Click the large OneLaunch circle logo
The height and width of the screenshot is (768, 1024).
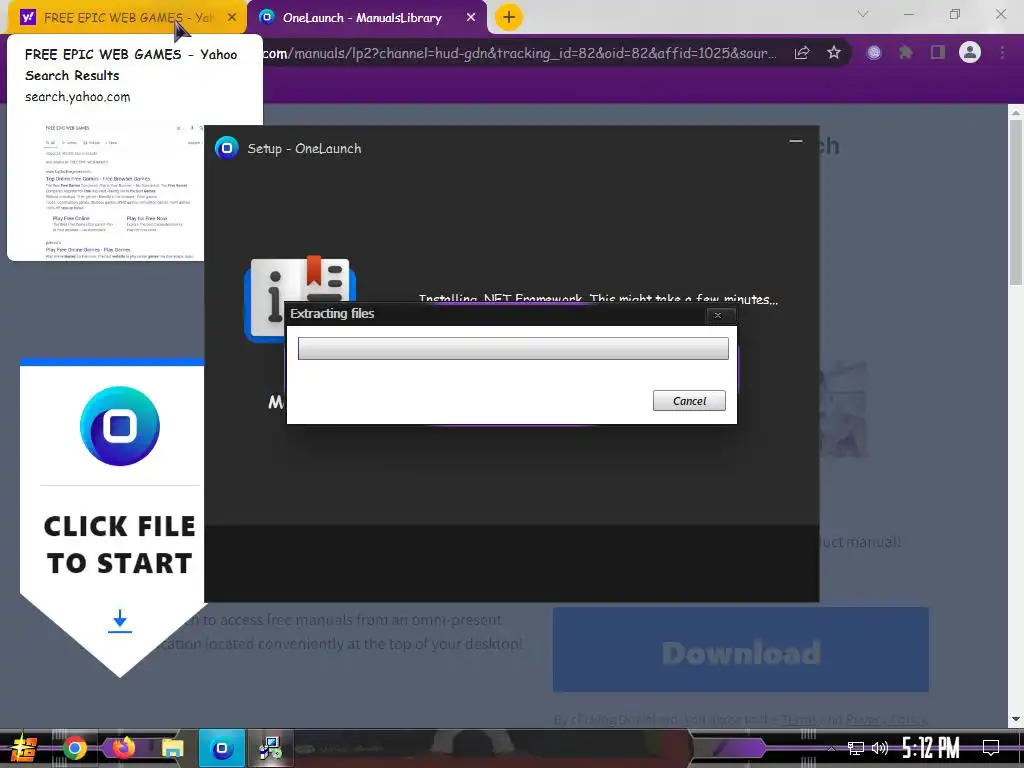(x=120, y=426)
